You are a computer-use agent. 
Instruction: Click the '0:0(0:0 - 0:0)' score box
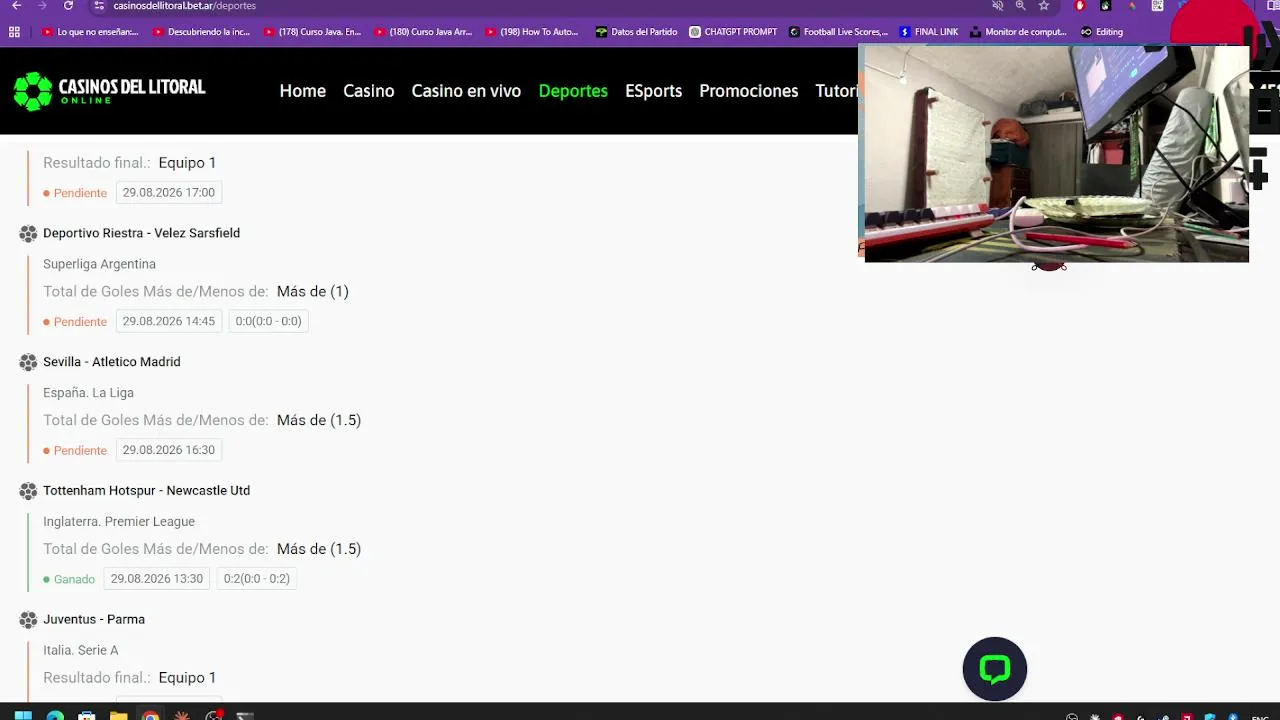pos(268,322)
